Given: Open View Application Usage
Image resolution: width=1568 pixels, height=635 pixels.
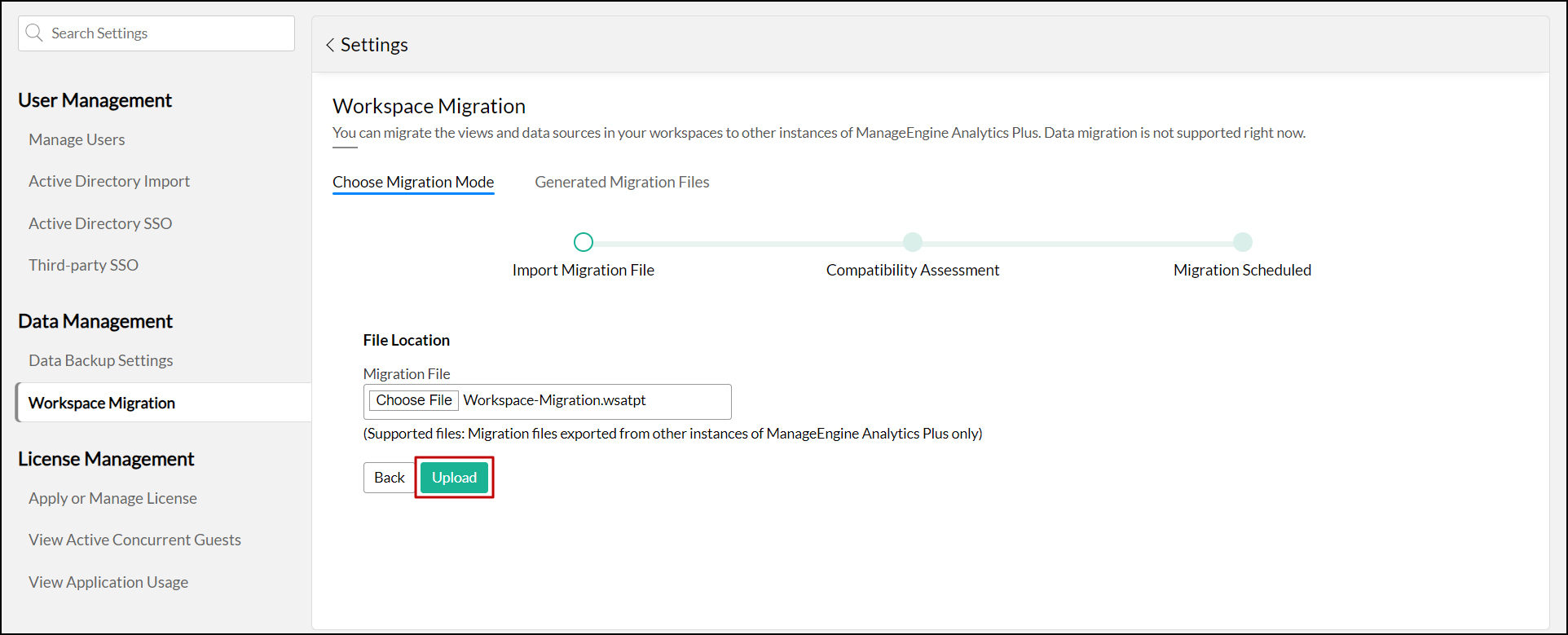Looking at the screenshot, I should pyautogui.click(x=108, y=582).
